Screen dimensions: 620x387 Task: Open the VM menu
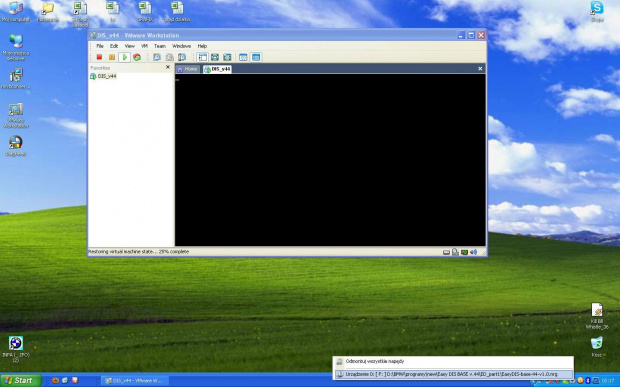(x=144, y=46)
